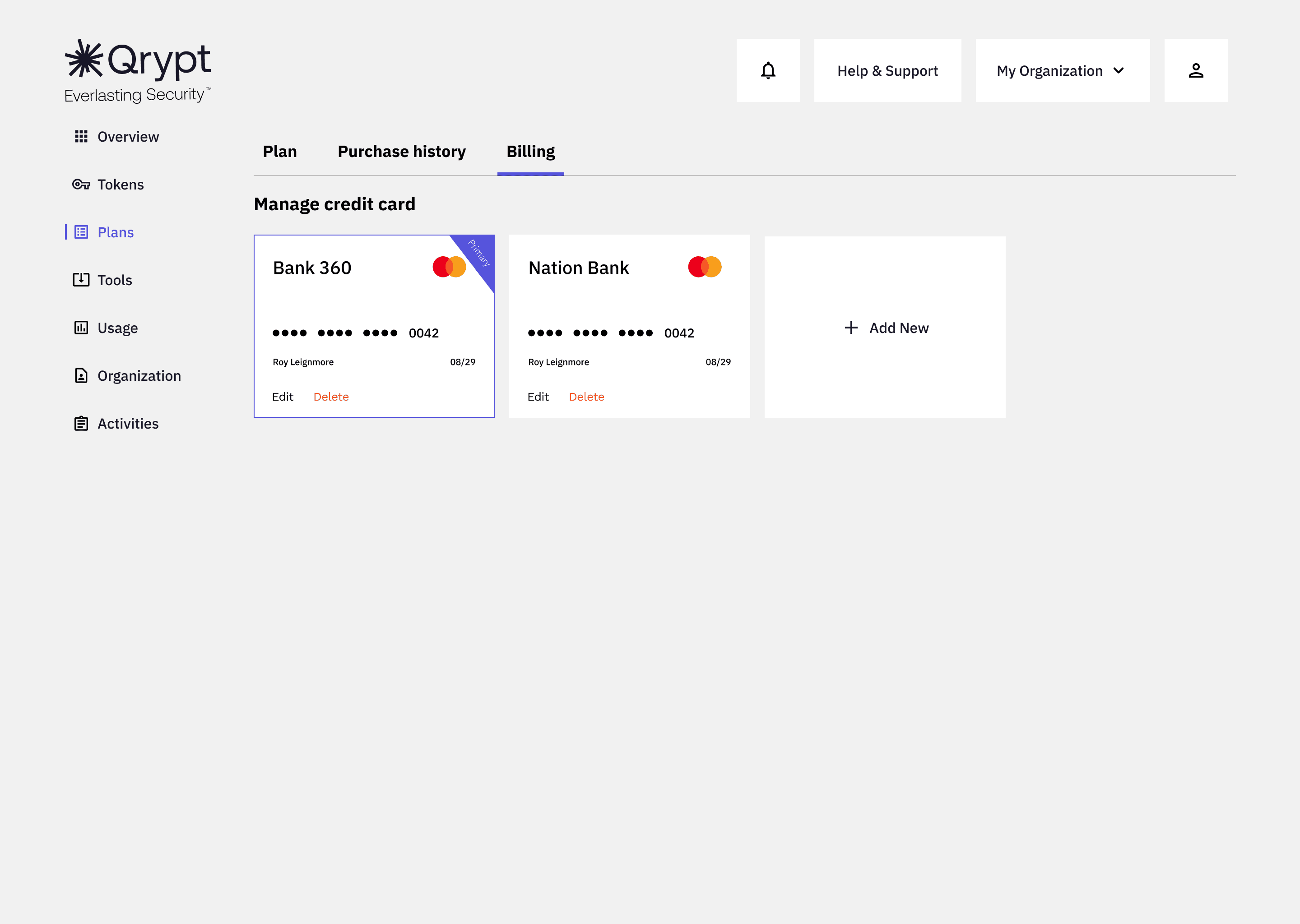Viewport: 1300px width, 924px height.
Task: Delete the Nation Bank card
Action: point(586,397)
